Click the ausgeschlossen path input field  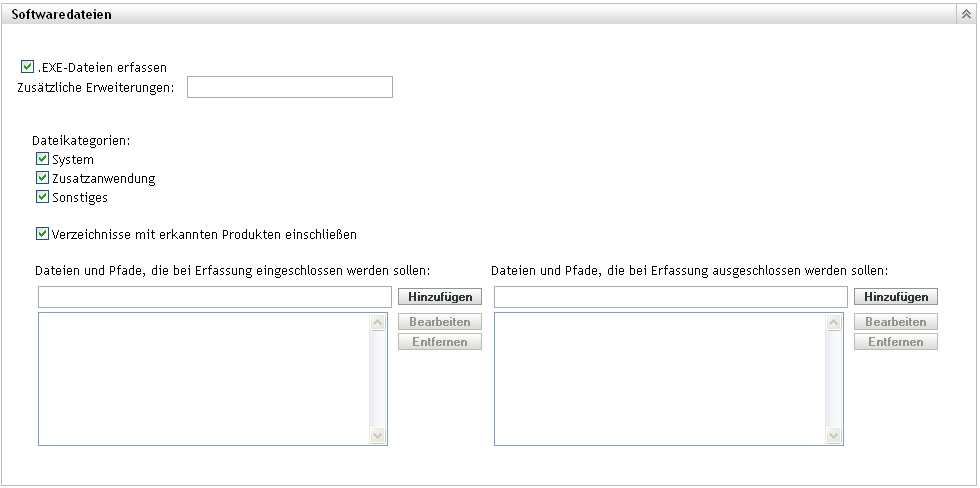click(x=671, y=297)
